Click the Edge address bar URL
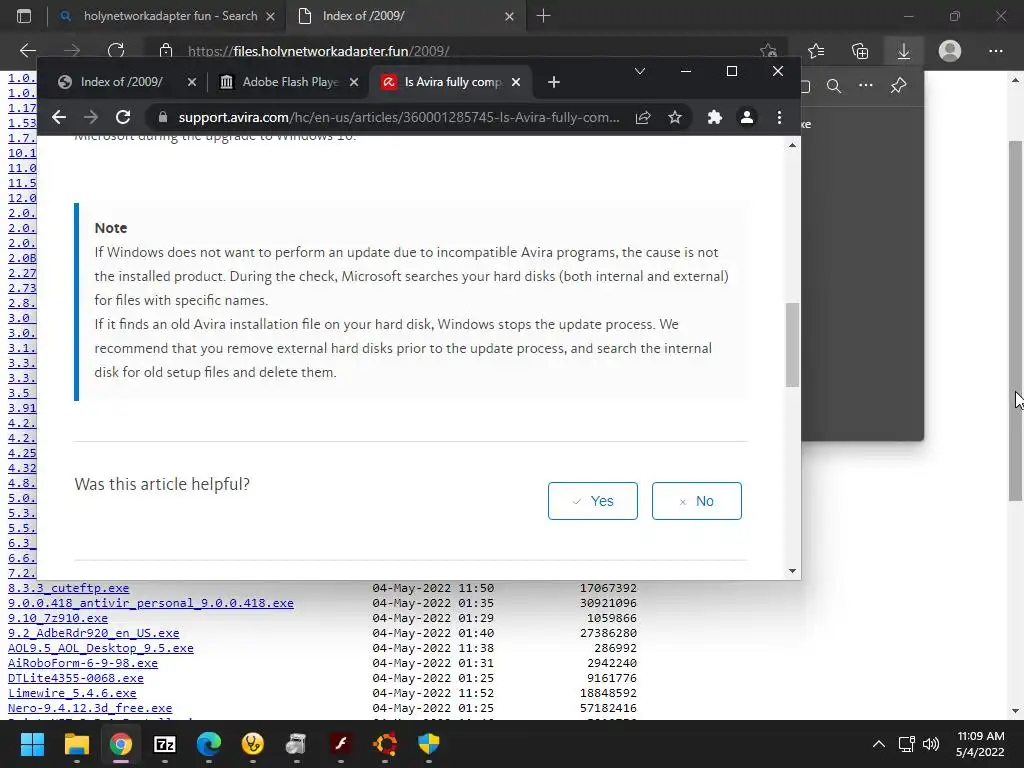The height and width of the screenshot is (768, 1024). pyautogui.click(x=319, y=51)
